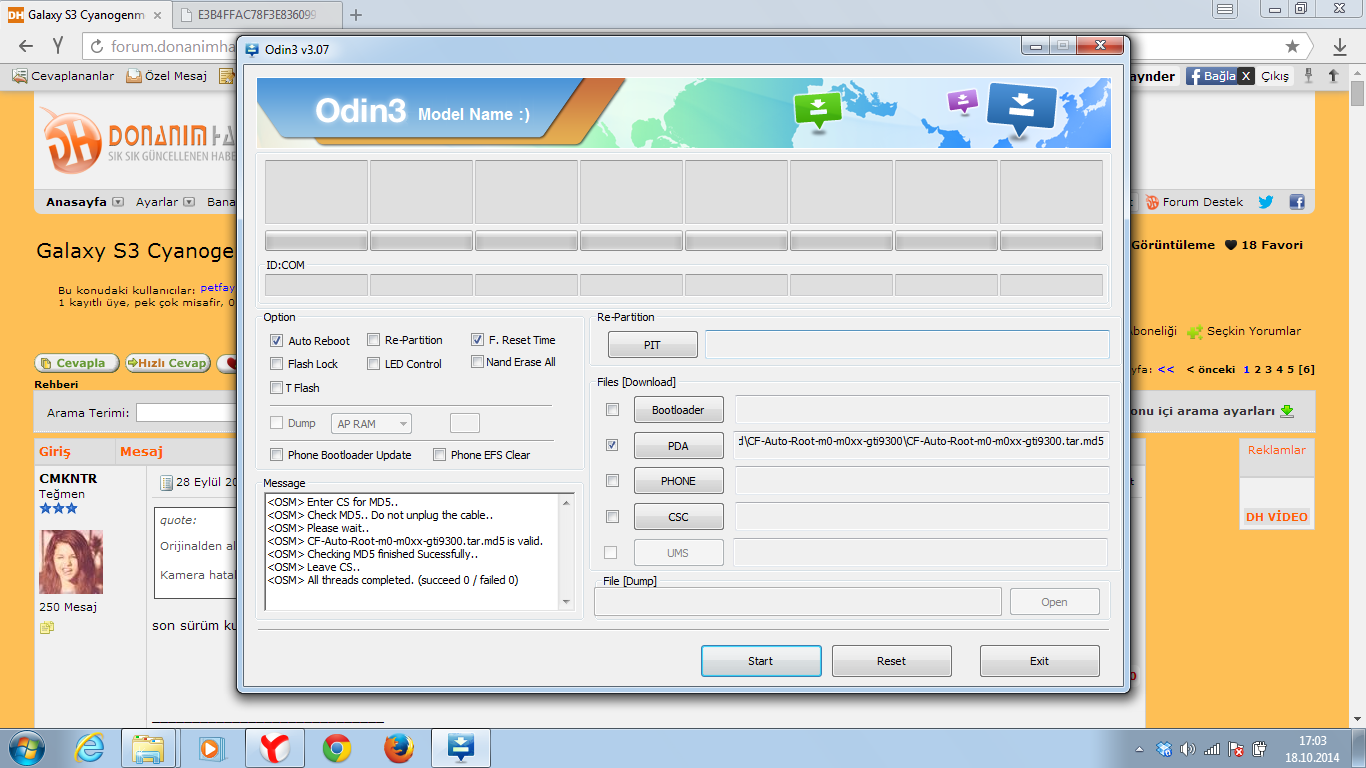Expand Ayarlar dropdown arrow

tap(190, 202)
